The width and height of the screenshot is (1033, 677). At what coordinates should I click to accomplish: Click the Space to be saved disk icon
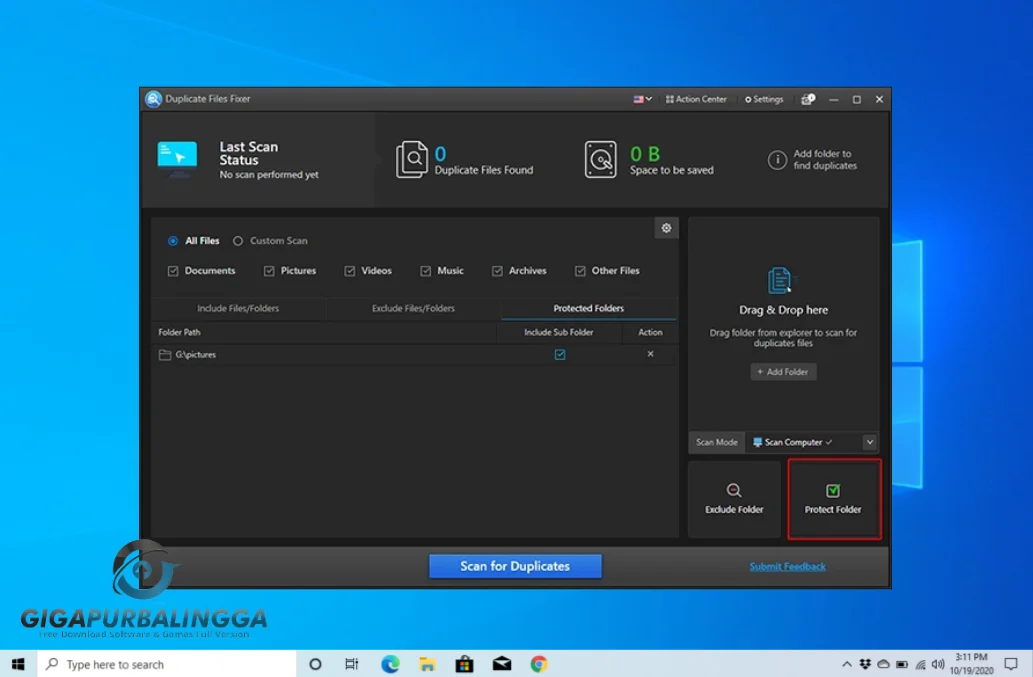(600, 158)
